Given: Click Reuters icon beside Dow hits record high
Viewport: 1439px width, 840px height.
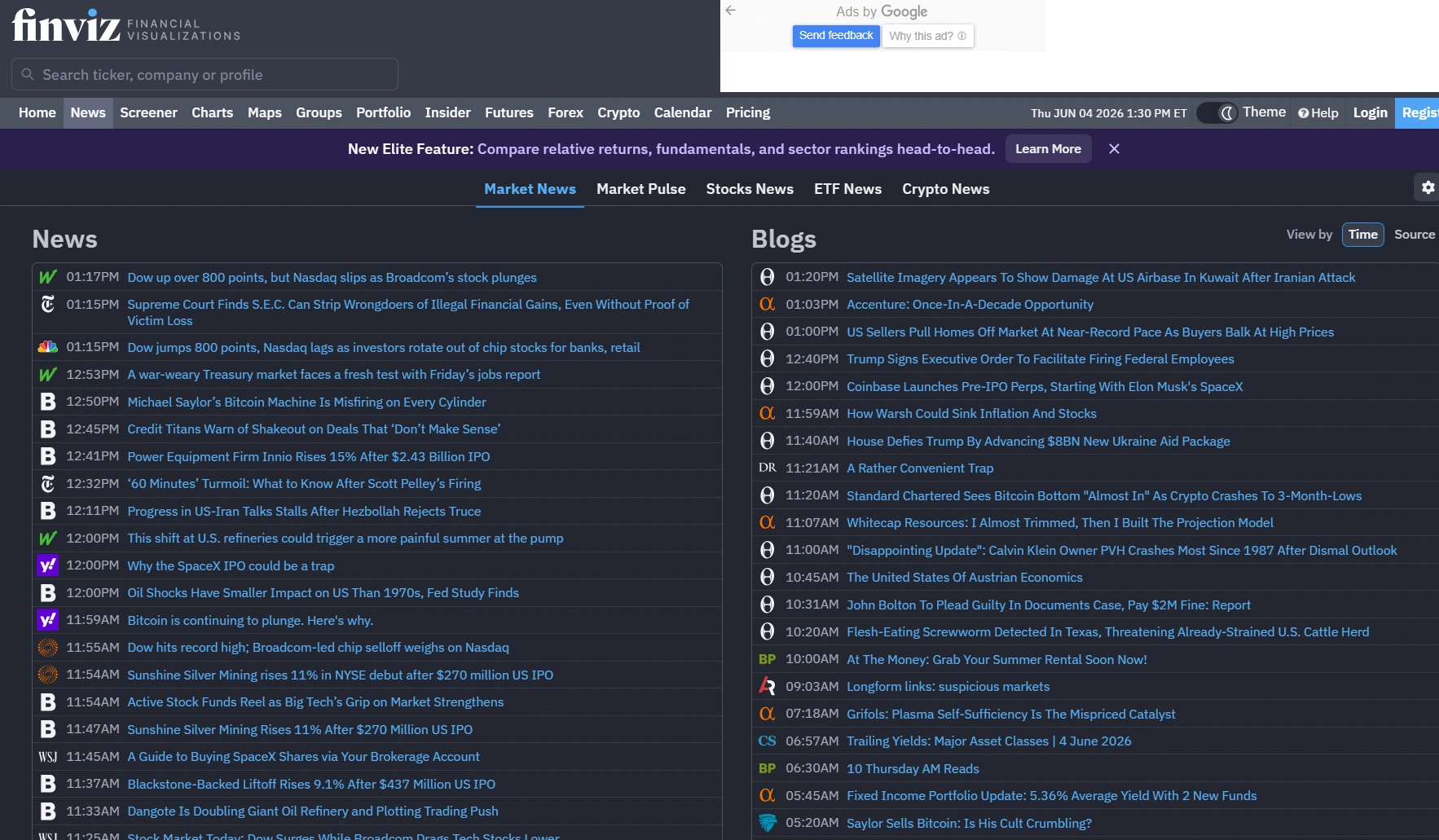Looking at the screenshot, I should click(48, 648).
